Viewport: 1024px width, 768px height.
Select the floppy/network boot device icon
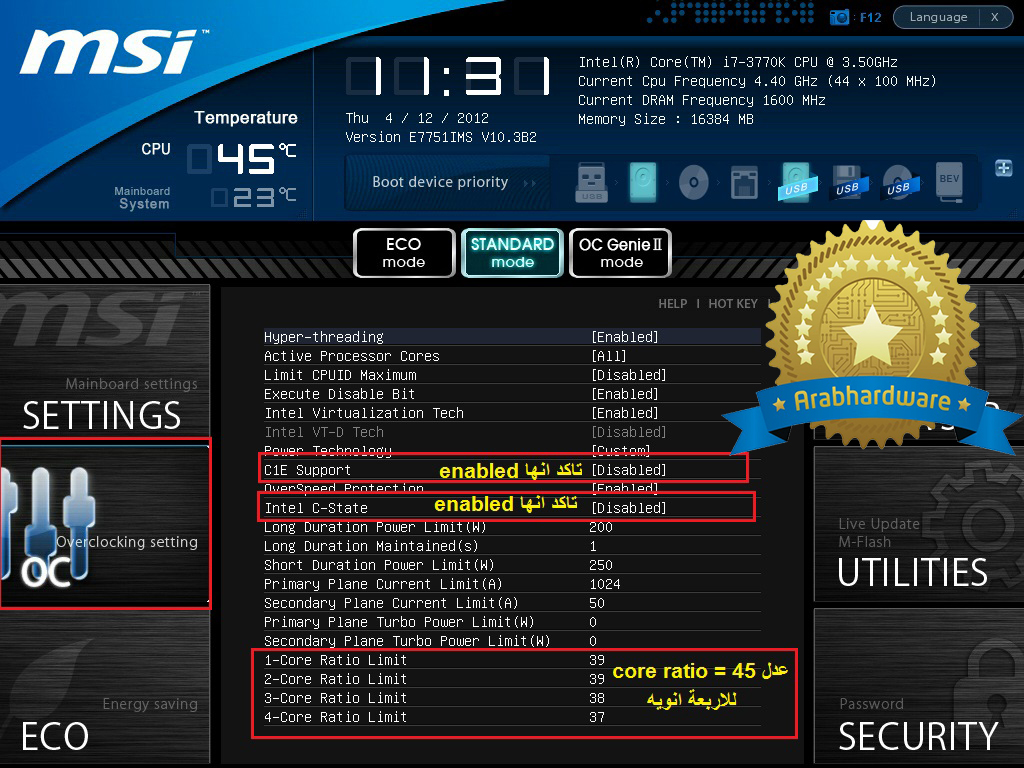[x=744, y=182]
